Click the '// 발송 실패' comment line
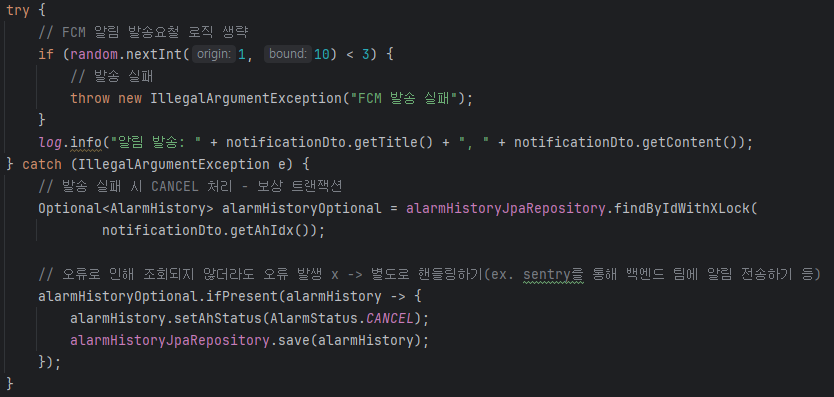 pyautogui.click(x=112, y=76)
